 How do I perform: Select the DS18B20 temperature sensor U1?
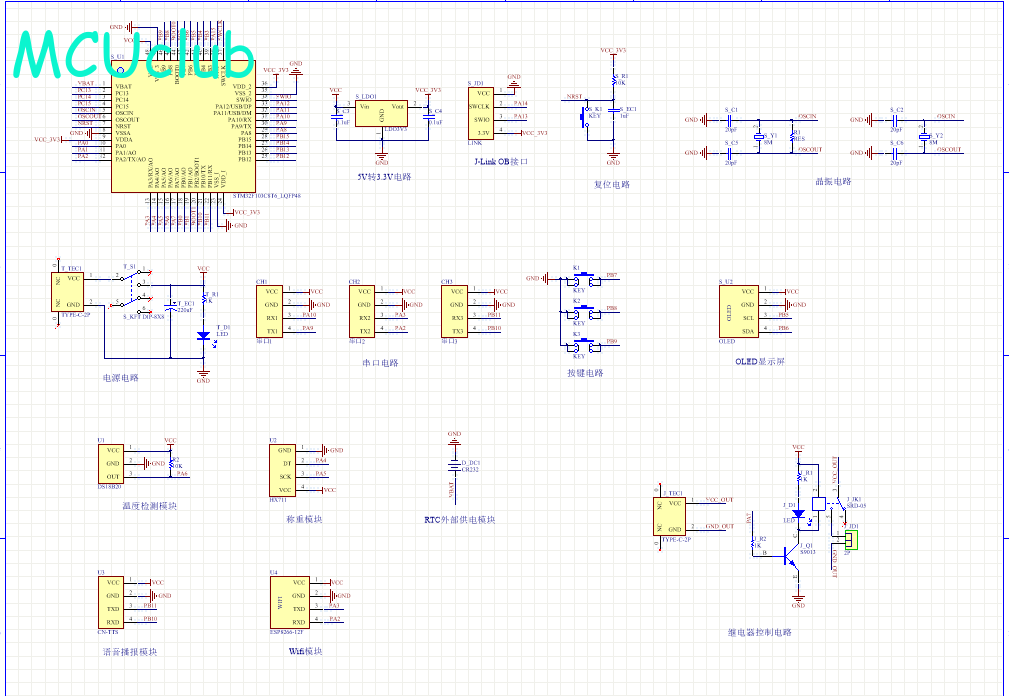coord(112,464)
